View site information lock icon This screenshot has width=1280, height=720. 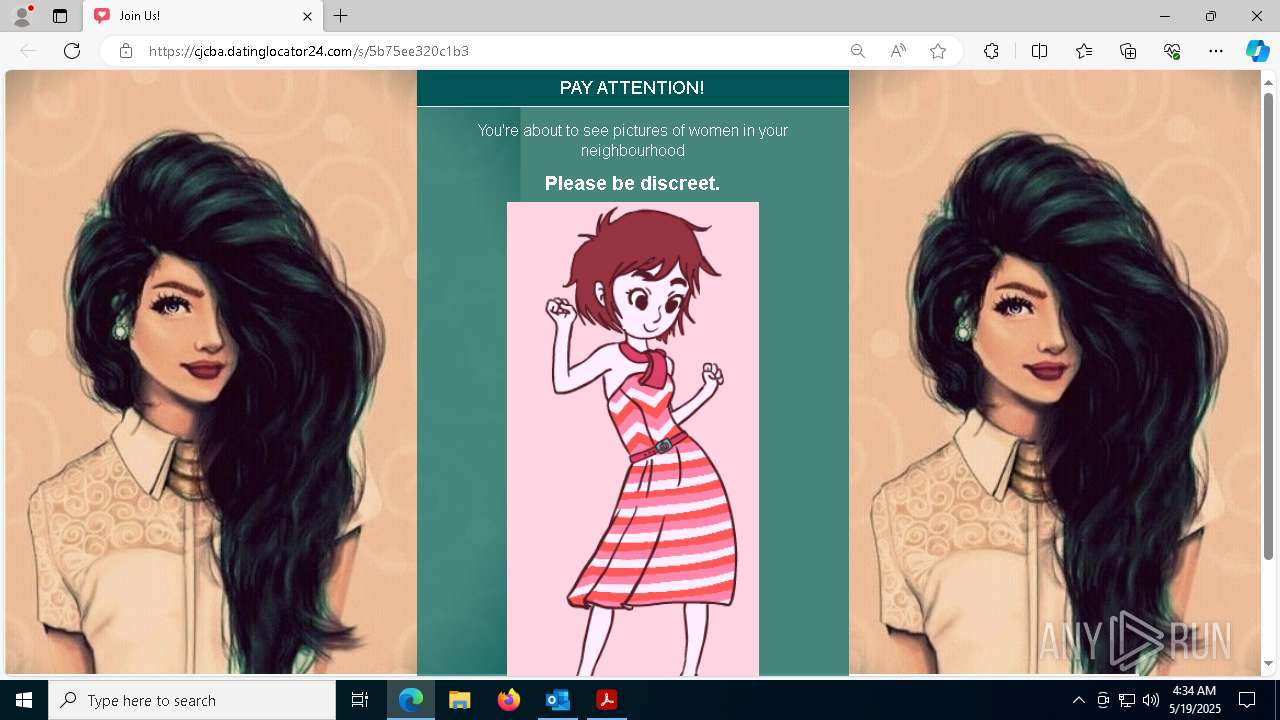point(126,51)
